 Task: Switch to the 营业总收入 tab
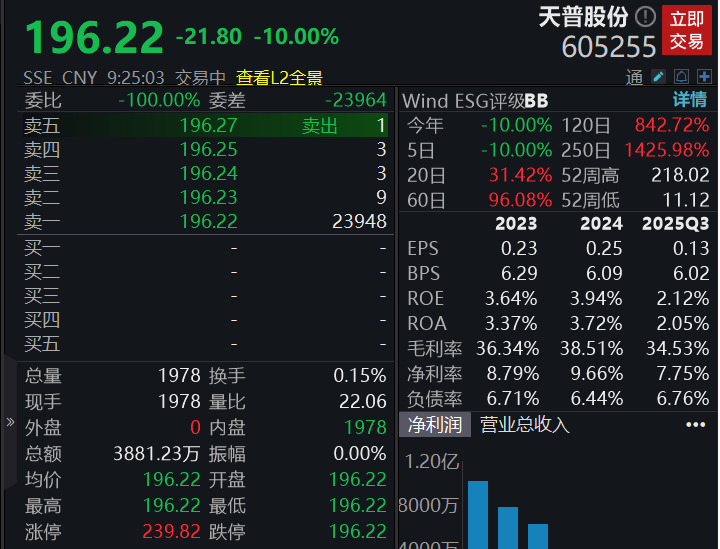click(525, 425)
